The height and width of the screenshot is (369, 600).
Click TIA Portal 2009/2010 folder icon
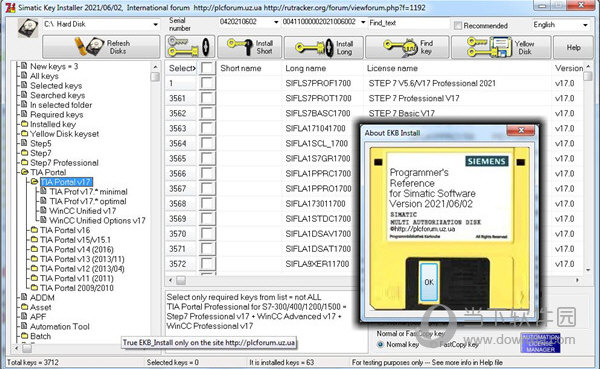pos(34,287)
